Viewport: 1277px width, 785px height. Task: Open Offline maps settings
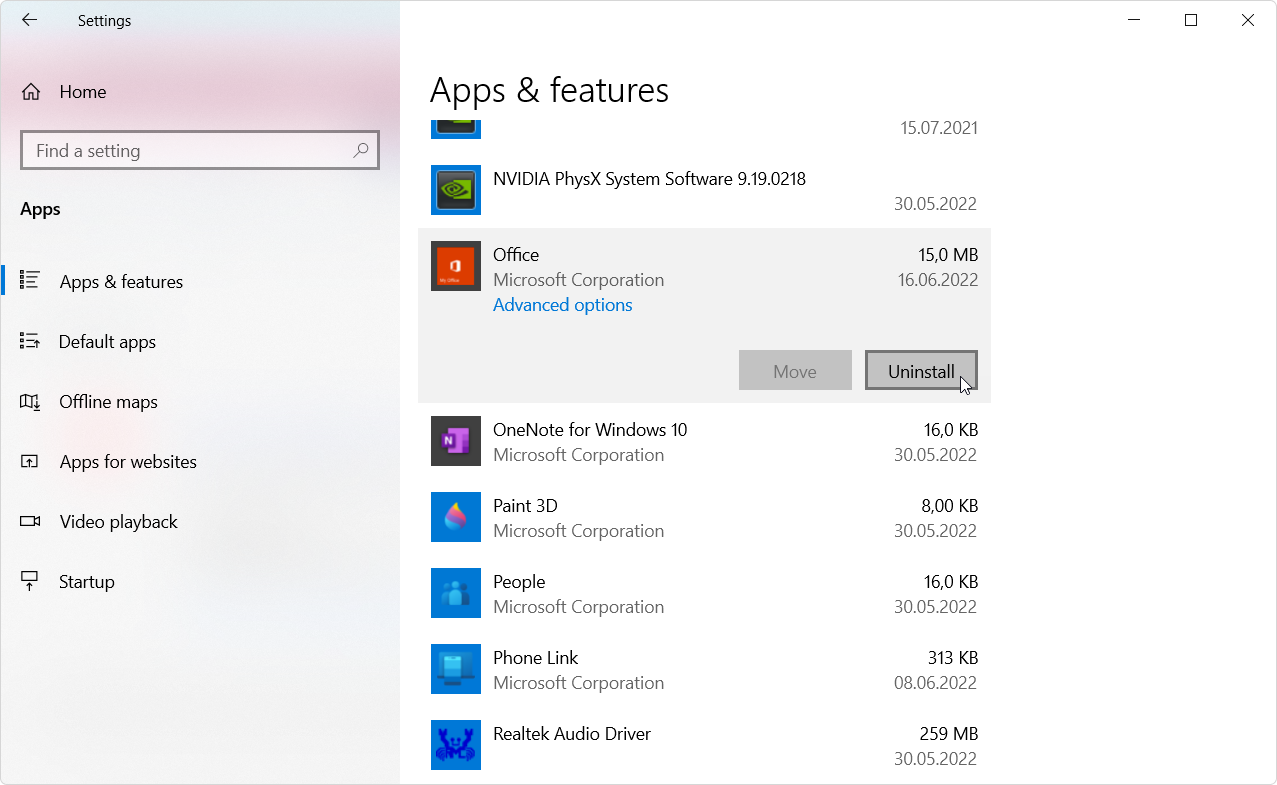pyautogui.click(x=200, y=402)
